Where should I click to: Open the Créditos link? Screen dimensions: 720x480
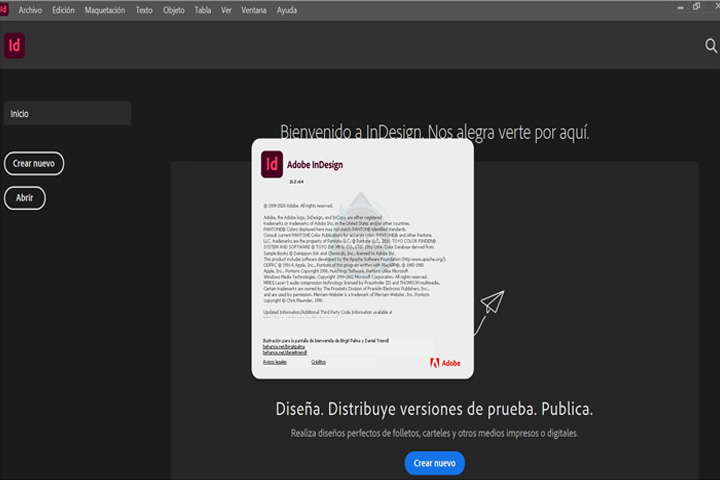click(318, 362)
